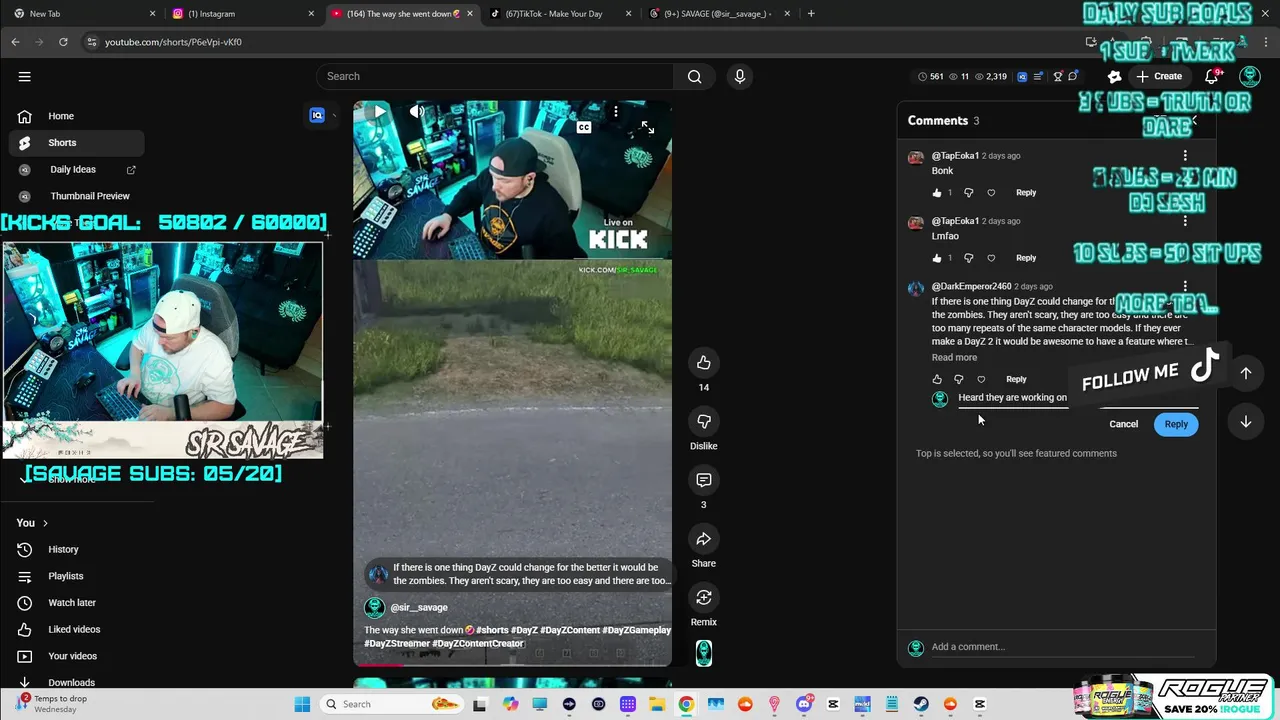
Task: Mute the short's volume
Action: (x=417, y=112)
